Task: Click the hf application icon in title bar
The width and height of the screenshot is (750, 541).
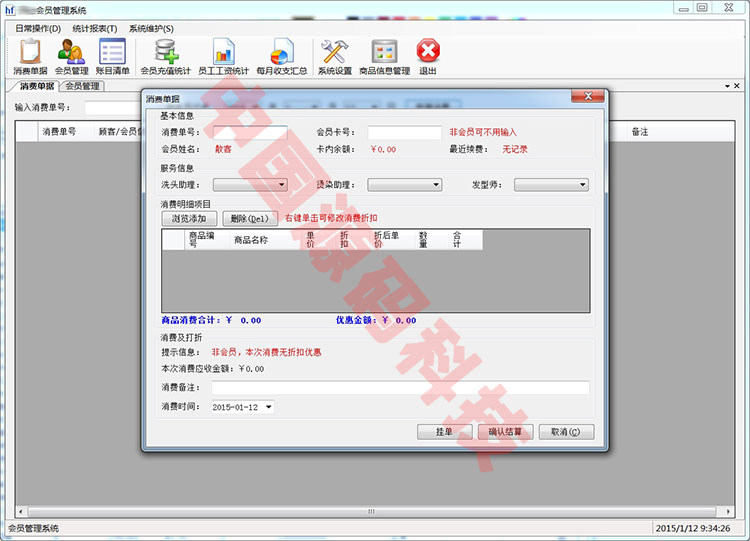Action: (10, 10)
